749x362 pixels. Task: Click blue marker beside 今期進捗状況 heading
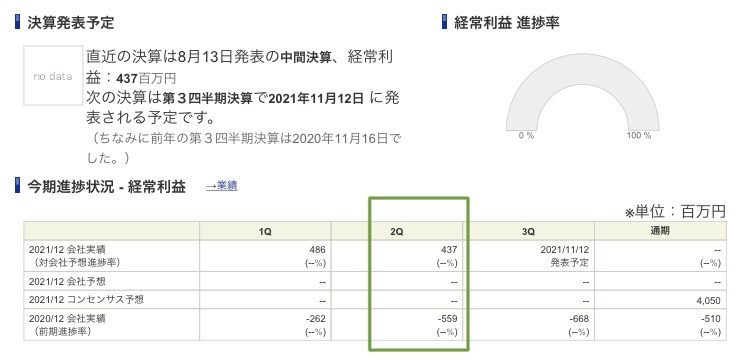coord(18,186)
